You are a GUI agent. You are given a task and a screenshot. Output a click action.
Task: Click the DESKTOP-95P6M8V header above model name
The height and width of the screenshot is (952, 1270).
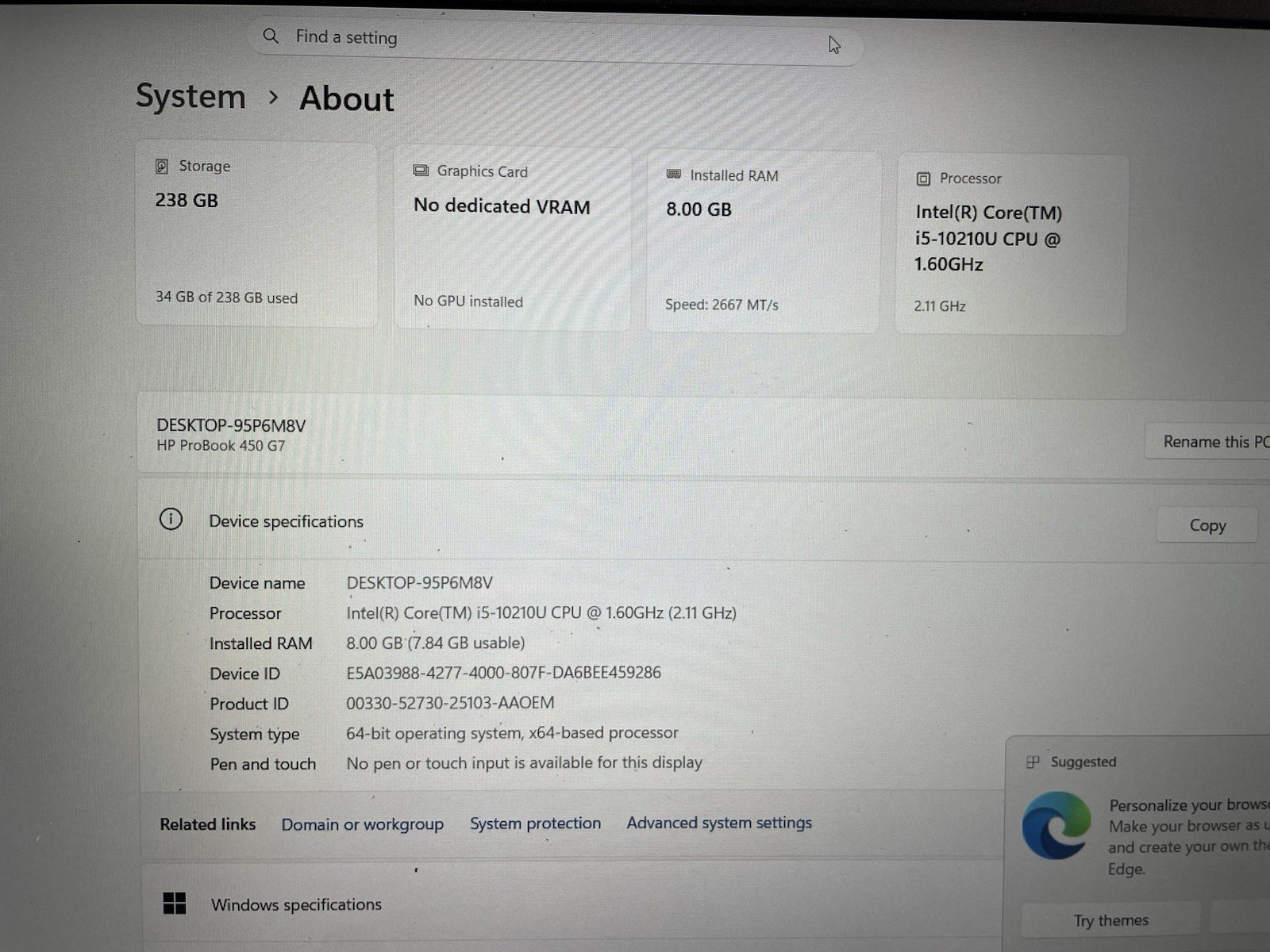point(231,425)
